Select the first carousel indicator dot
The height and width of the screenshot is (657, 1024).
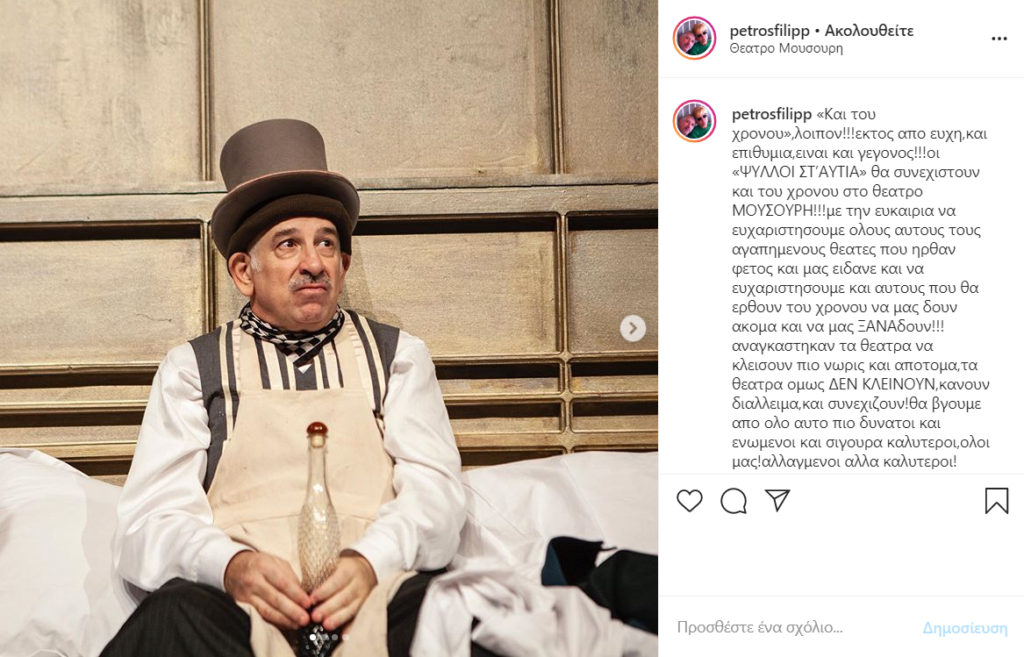click(313, 637)
